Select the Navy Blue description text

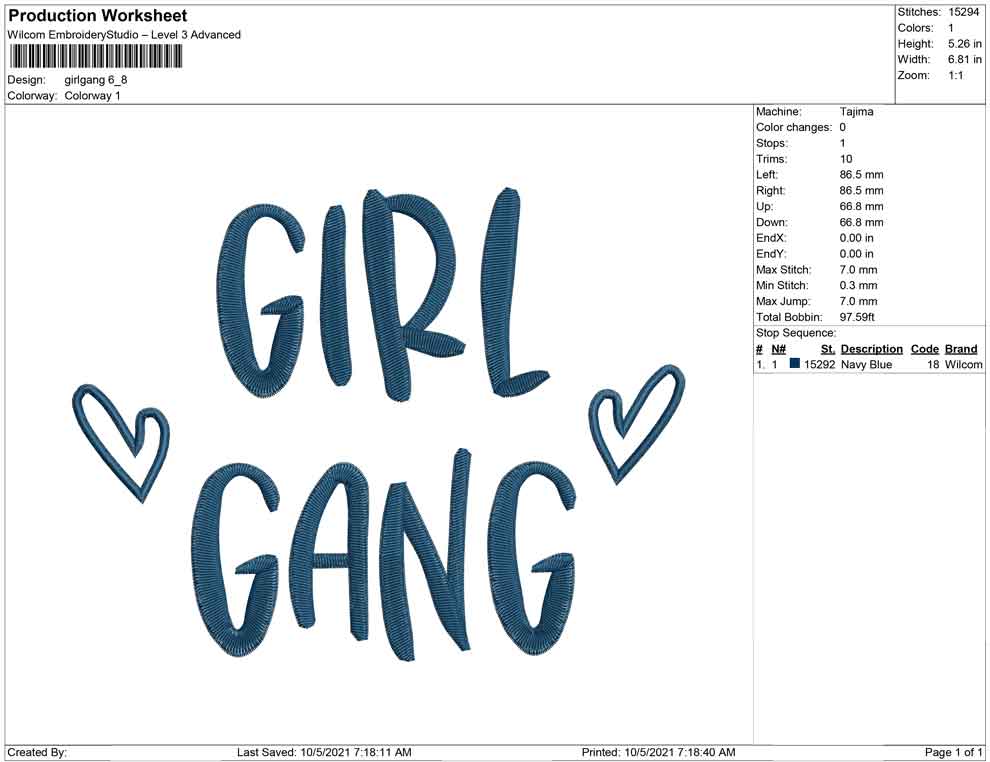coord(866,365)
